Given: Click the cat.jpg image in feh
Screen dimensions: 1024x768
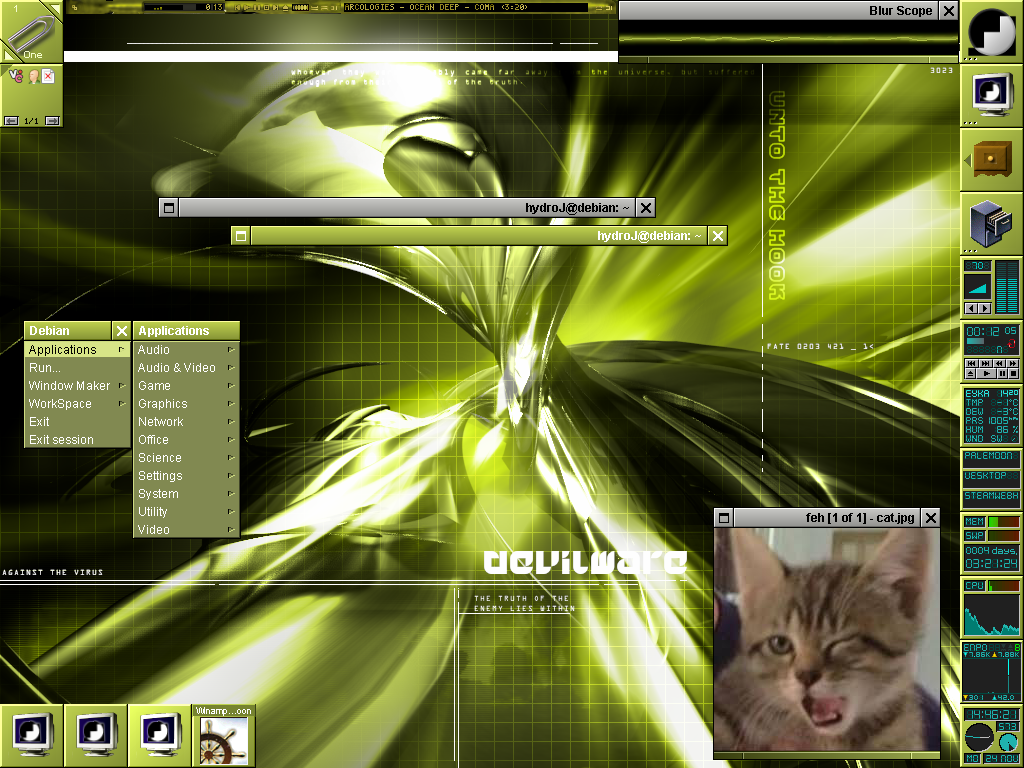Looking at the screenshot, I should click(827, 639).
